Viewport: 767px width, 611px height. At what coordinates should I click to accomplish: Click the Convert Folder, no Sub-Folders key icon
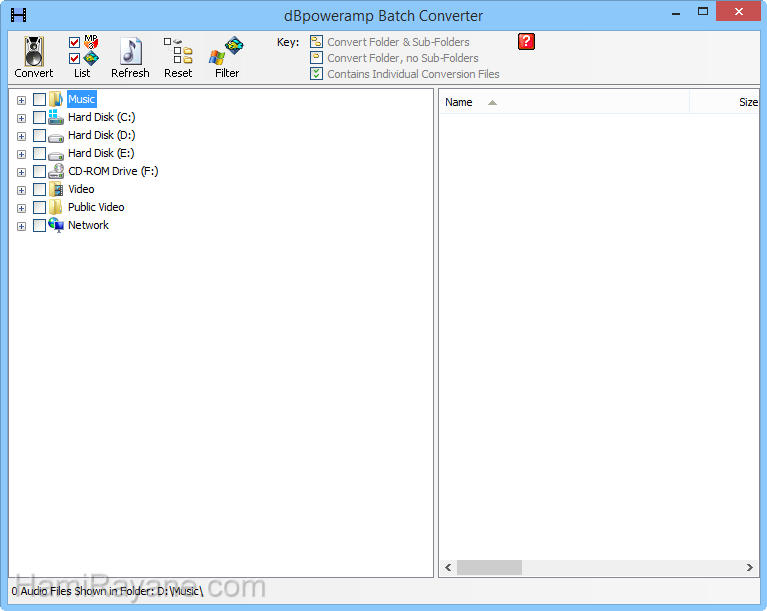(x=316, y=58)
